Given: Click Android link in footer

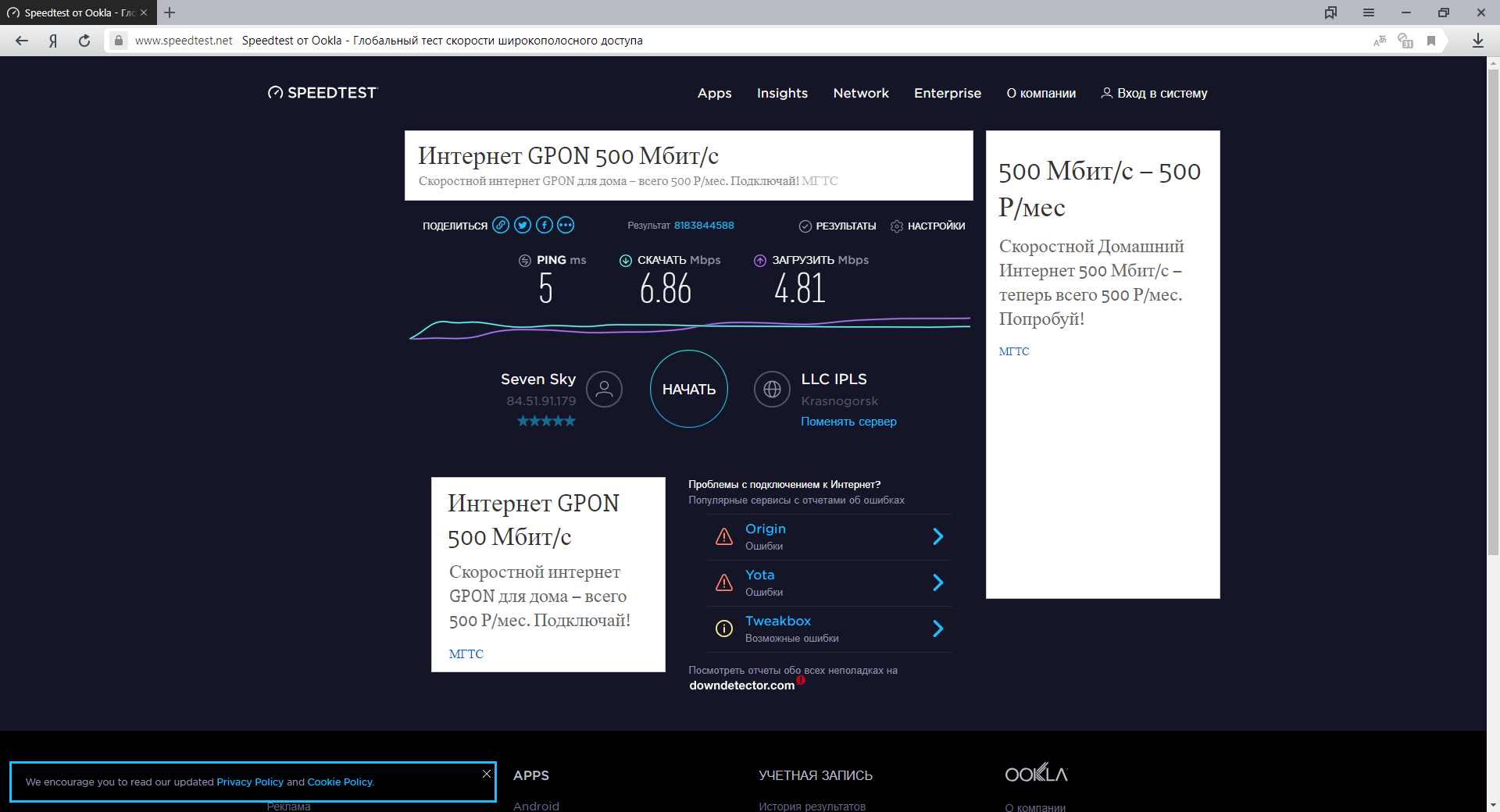Looking at the screenshot, I should click(536, 806).
